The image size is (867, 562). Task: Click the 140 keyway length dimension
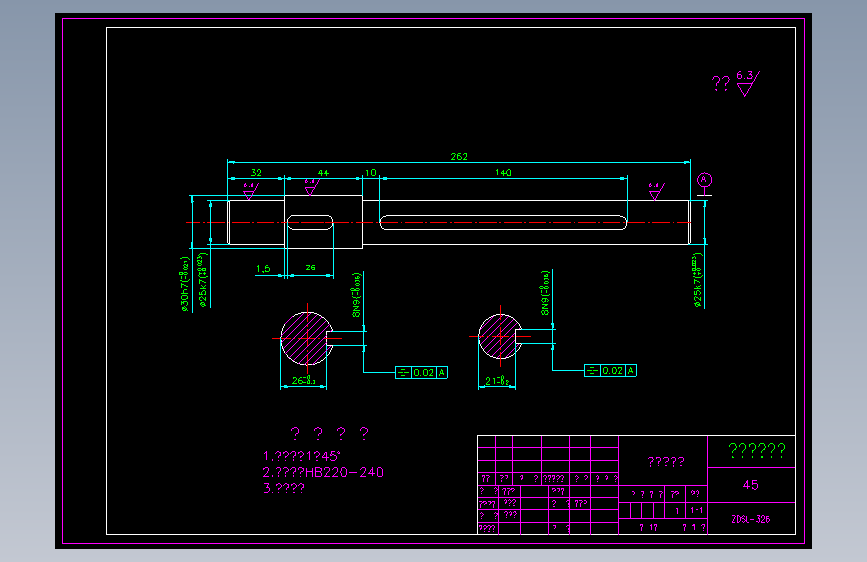503,173
